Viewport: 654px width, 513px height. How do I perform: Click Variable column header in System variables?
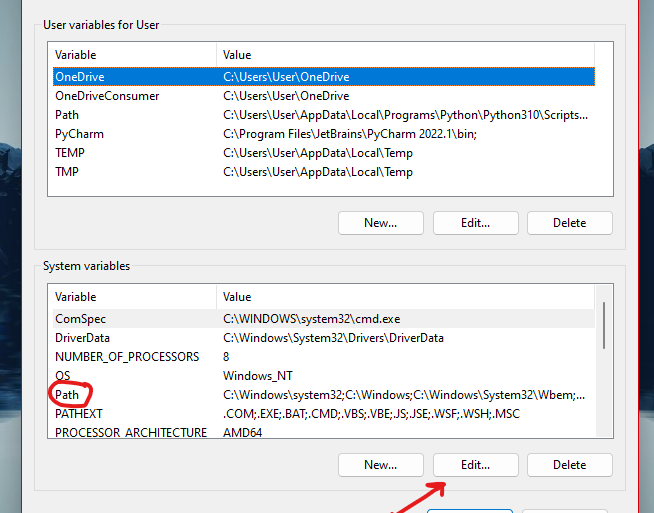click(x=134, y=297)
